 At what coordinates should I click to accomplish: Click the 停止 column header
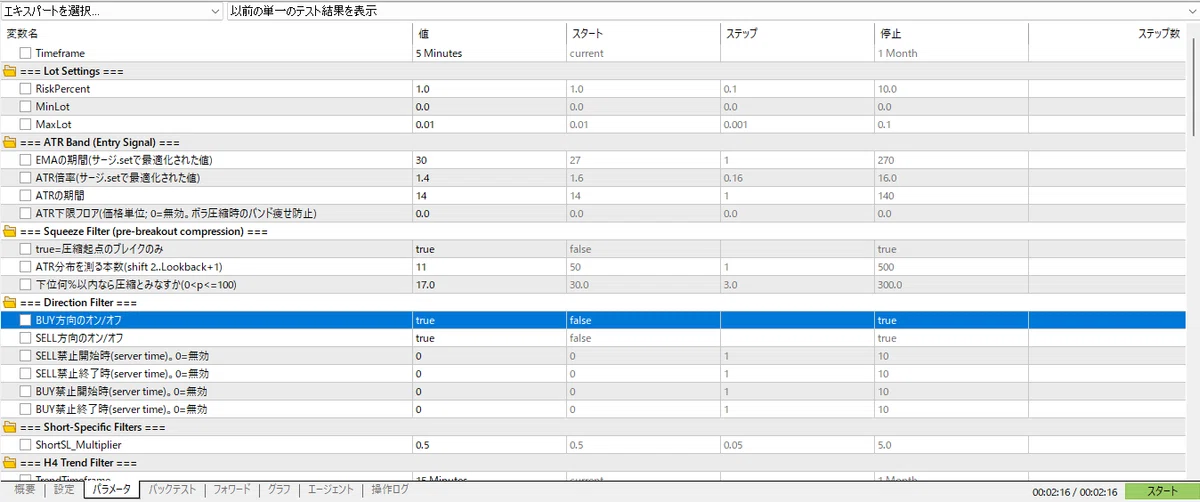(x=950, y=33)
